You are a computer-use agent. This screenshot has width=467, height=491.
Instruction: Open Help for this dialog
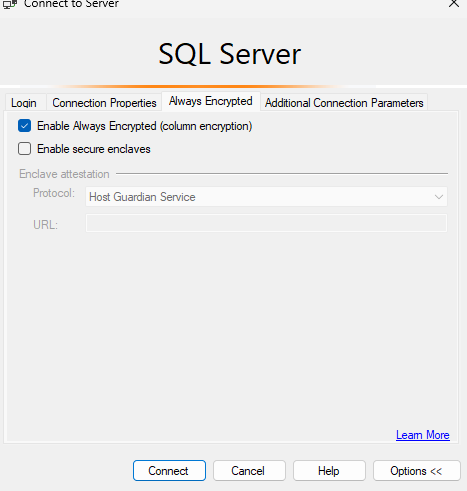329,471
